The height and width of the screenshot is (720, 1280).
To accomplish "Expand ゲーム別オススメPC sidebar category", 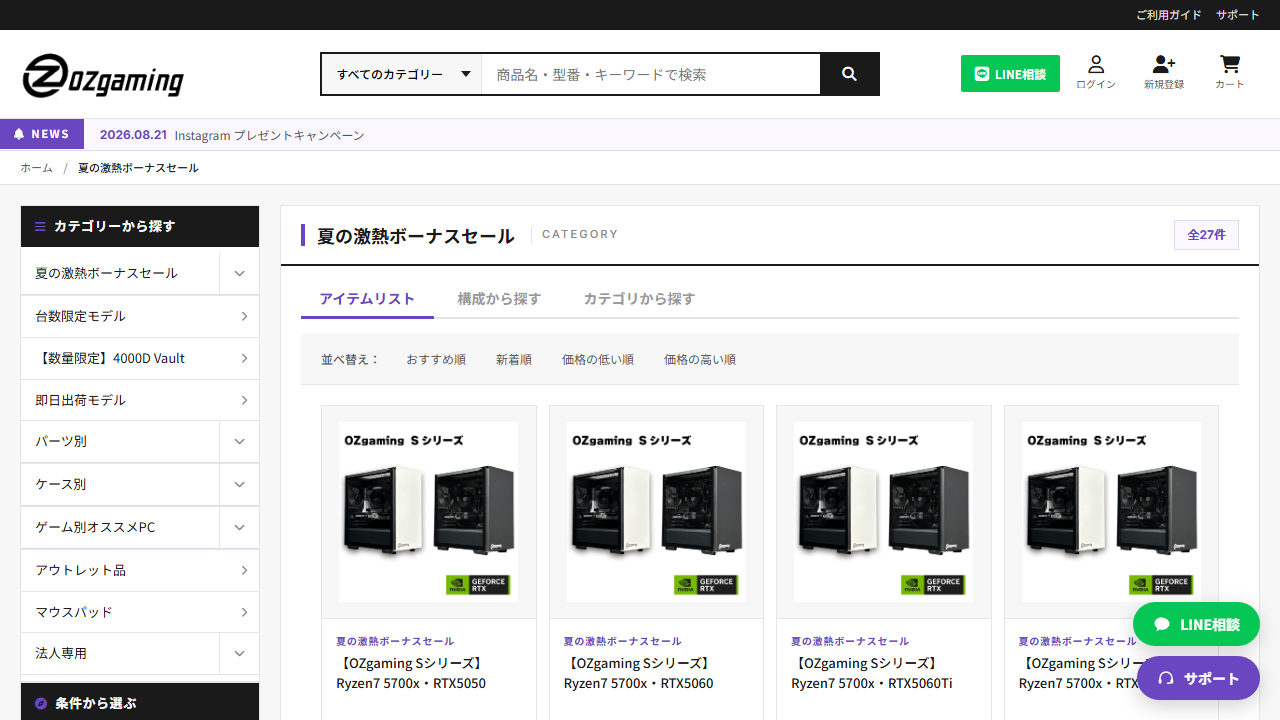I will pyautogui.click(x=239, y=527).
